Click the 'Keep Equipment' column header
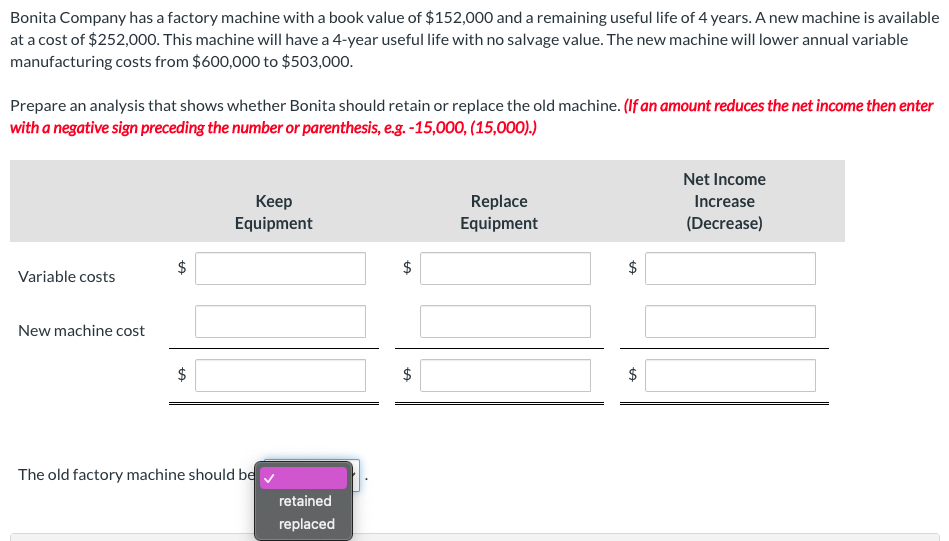949x541 pixels. click(x=274, y=212)
